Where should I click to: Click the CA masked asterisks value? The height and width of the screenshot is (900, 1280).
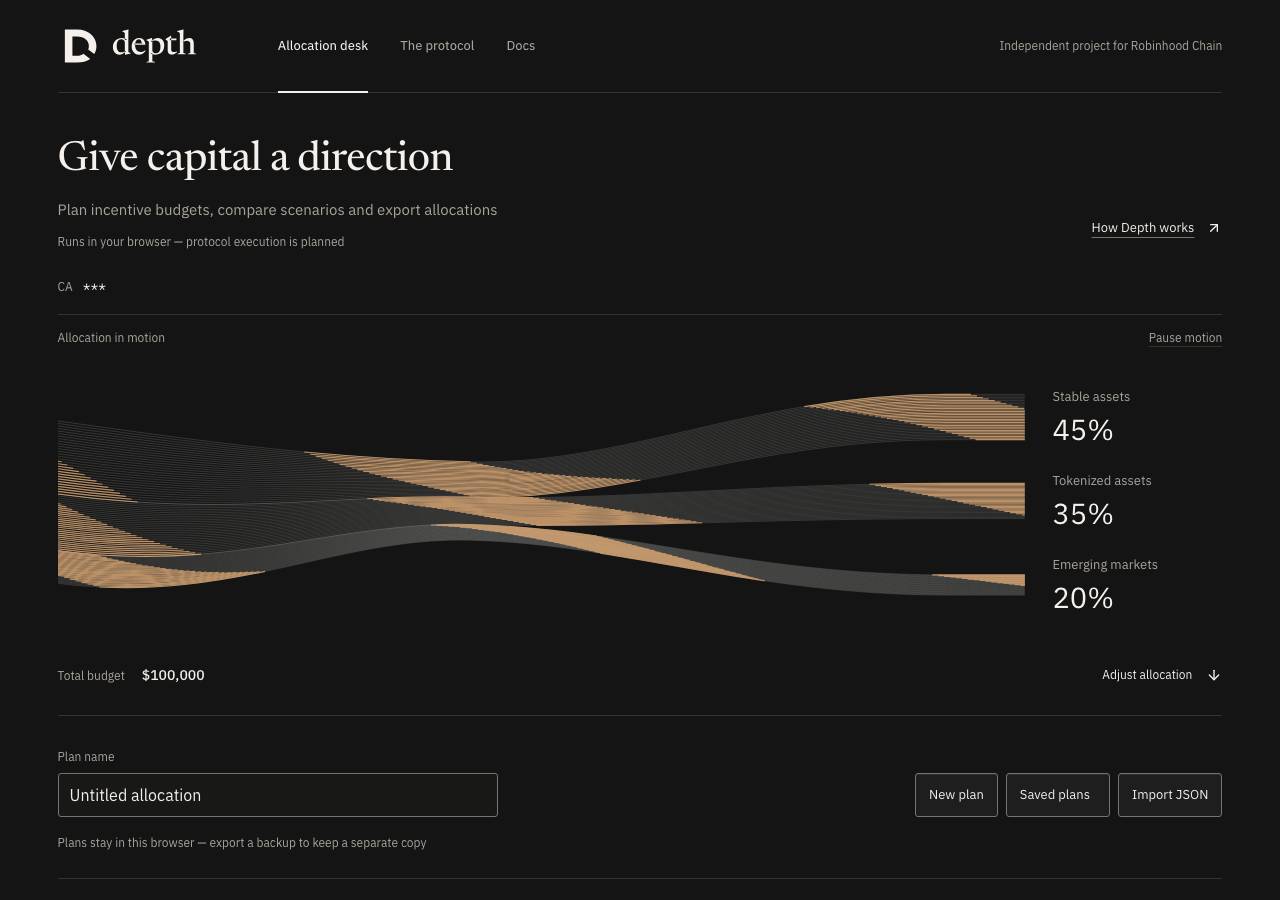[94, 287]
